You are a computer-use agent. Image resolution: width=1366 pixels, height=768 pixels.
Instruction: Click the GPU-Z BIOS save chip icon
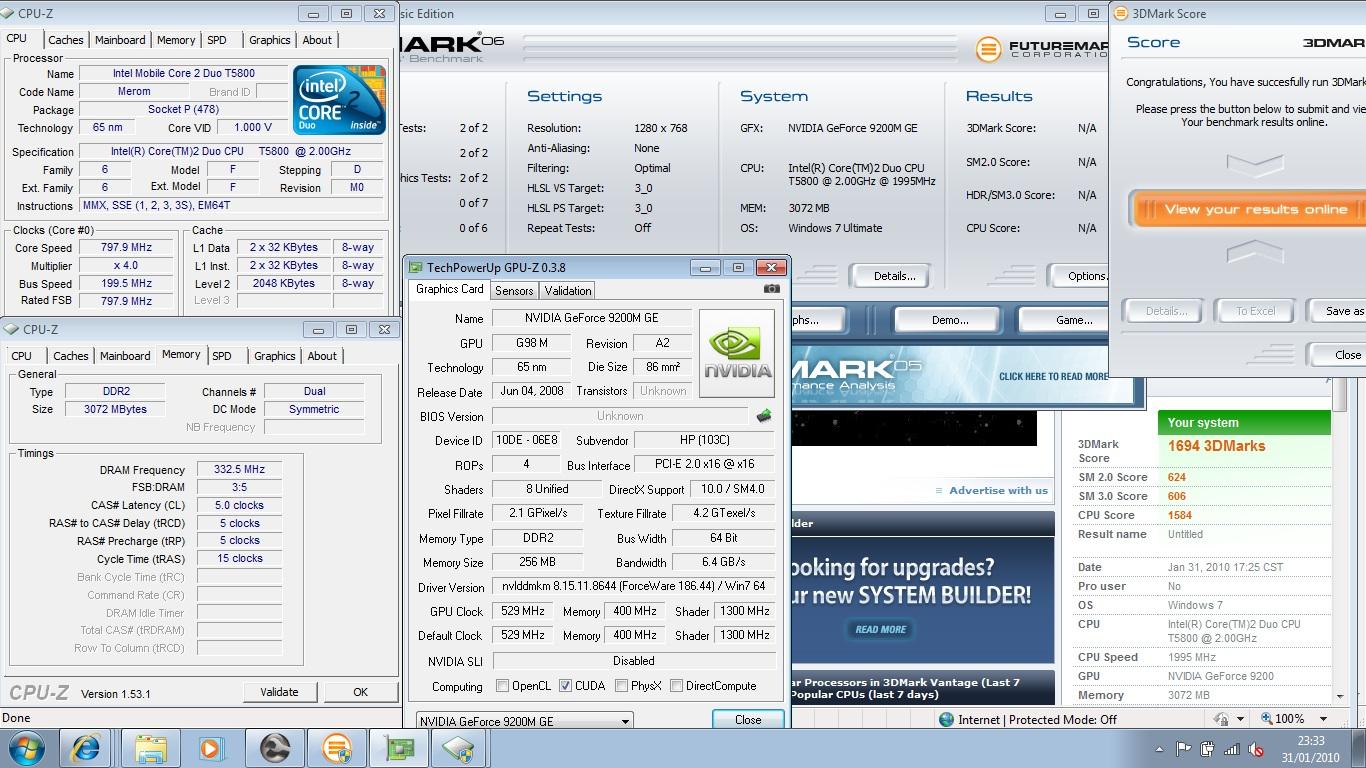coord(764,416)
